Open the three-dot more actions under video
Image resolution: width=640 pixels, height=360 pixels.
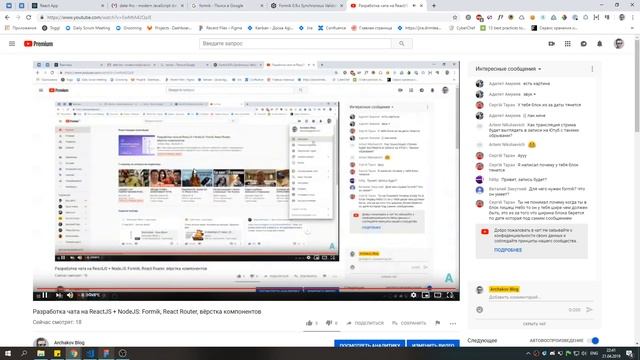[453, 323]
